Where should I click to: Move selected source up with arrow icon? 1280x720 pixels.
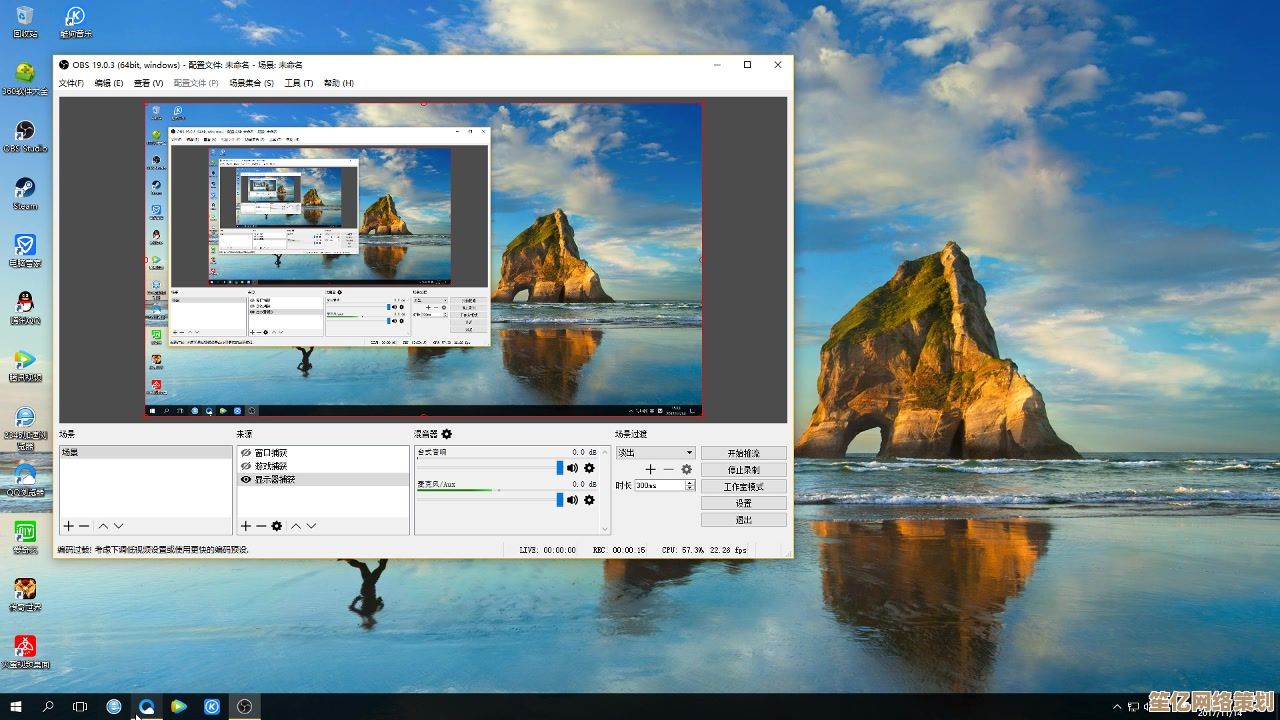[x=295, y=526]
